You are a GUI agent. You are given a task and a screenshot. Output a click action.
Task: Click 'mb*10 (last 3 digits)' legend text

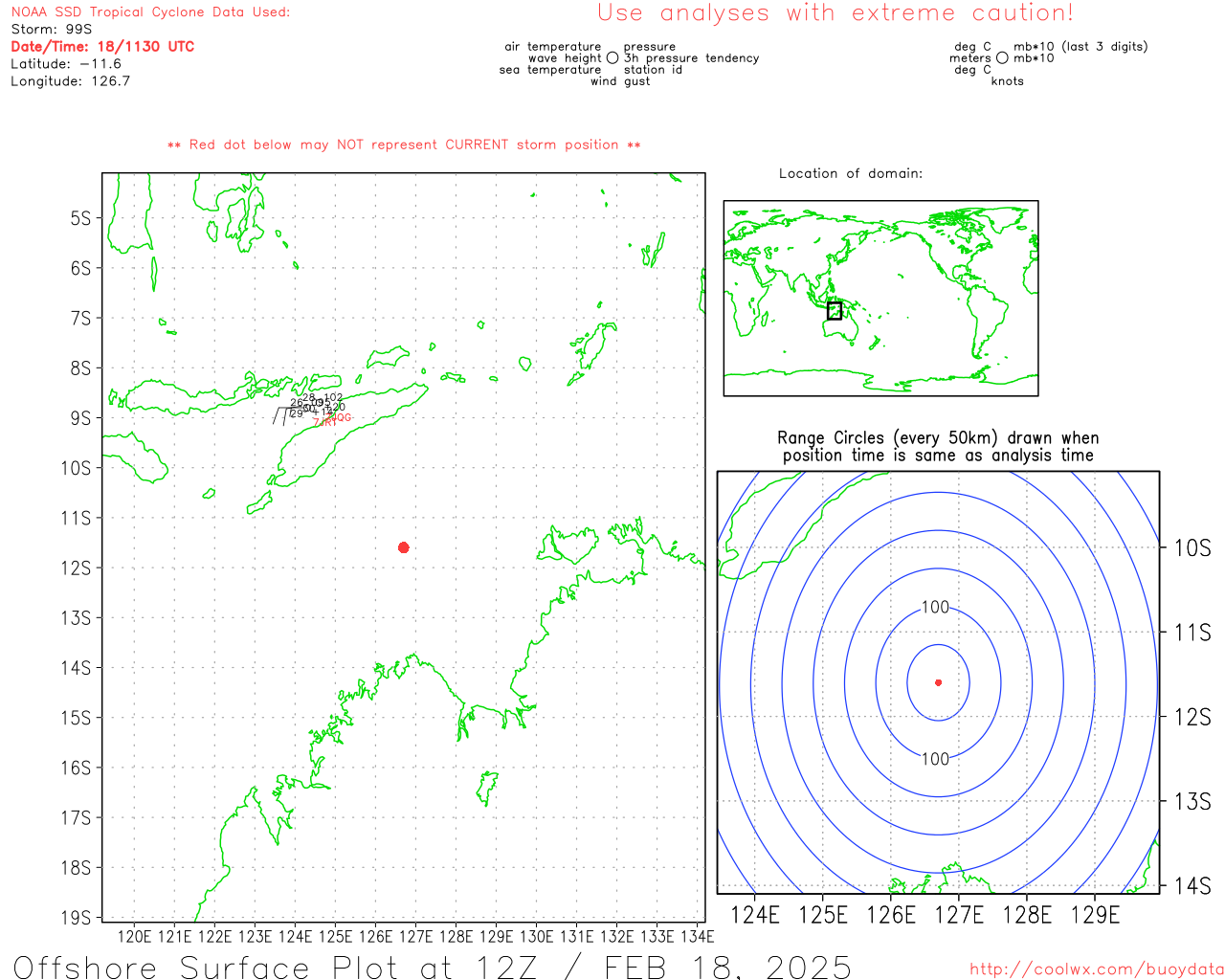1080,47
